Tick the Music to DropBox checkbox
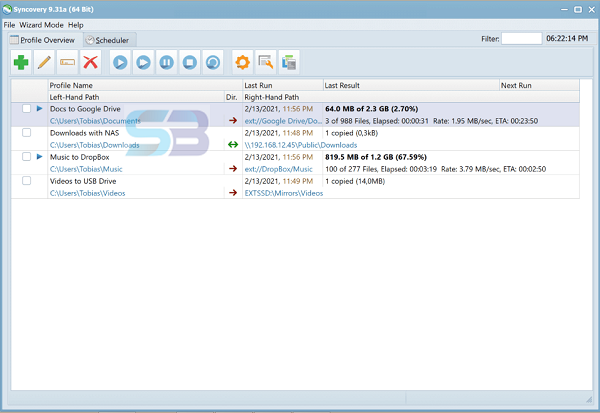The height and width of the screenshot is (413, 600). coord(26,157)
